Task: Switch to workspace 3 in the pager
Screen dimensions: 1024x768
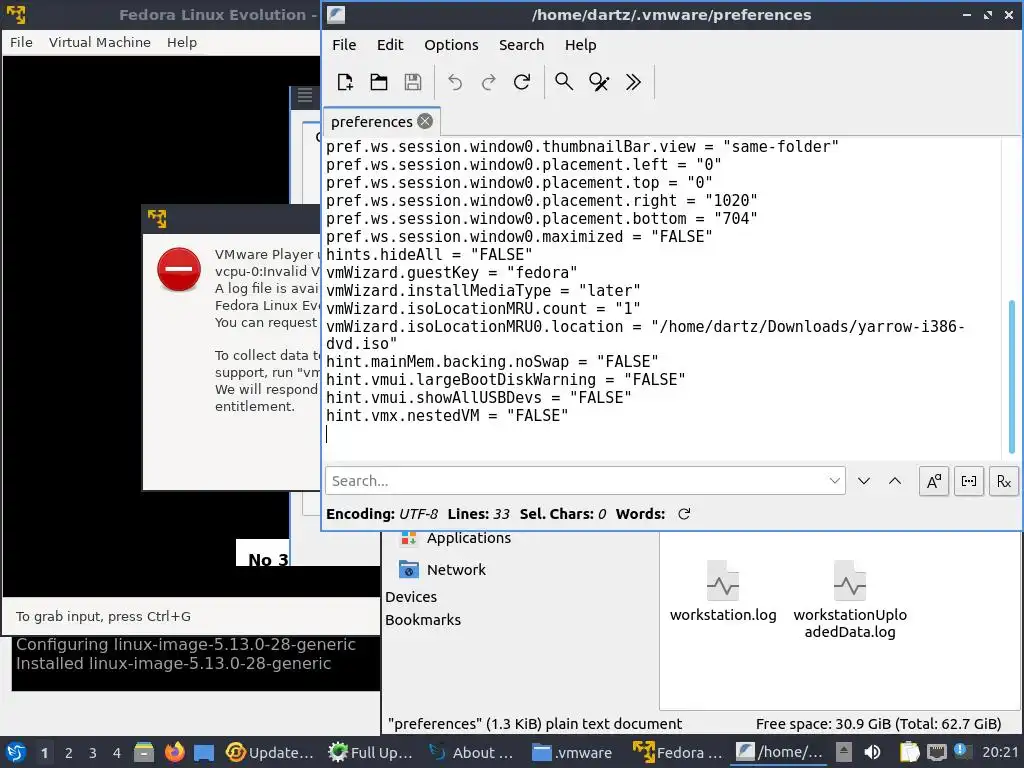Action: 93,753
